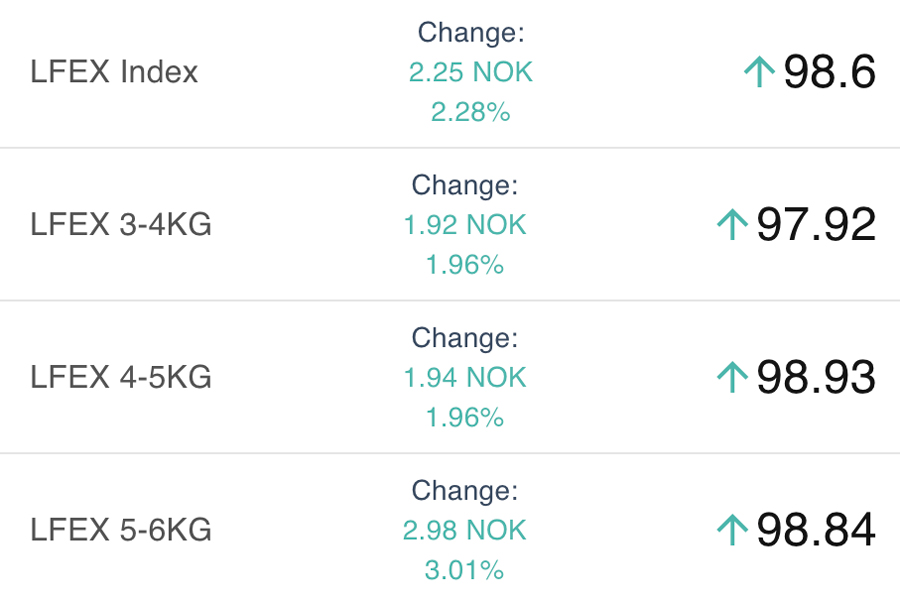Click the 2.25 NOK change value
Viewport: 900px width, 602px height.
pos(470,72)
